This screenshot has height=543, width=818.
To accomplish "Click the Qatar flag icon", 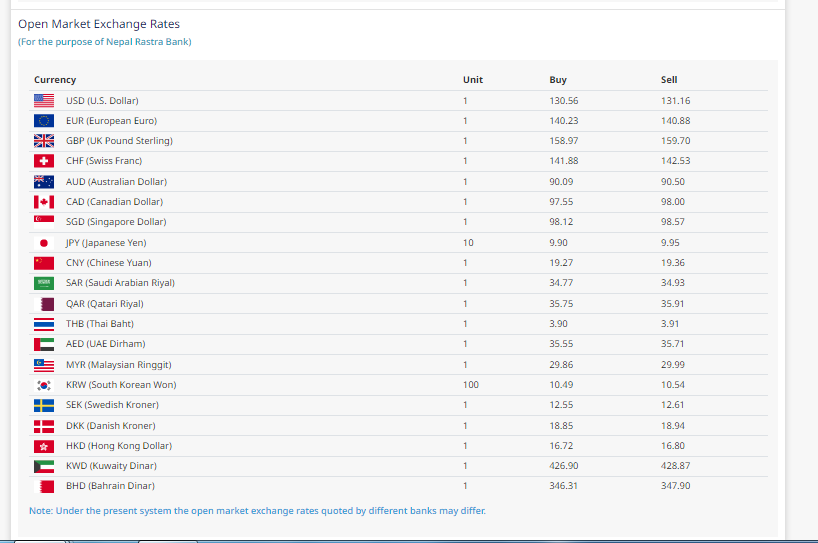I will (44, 304).
